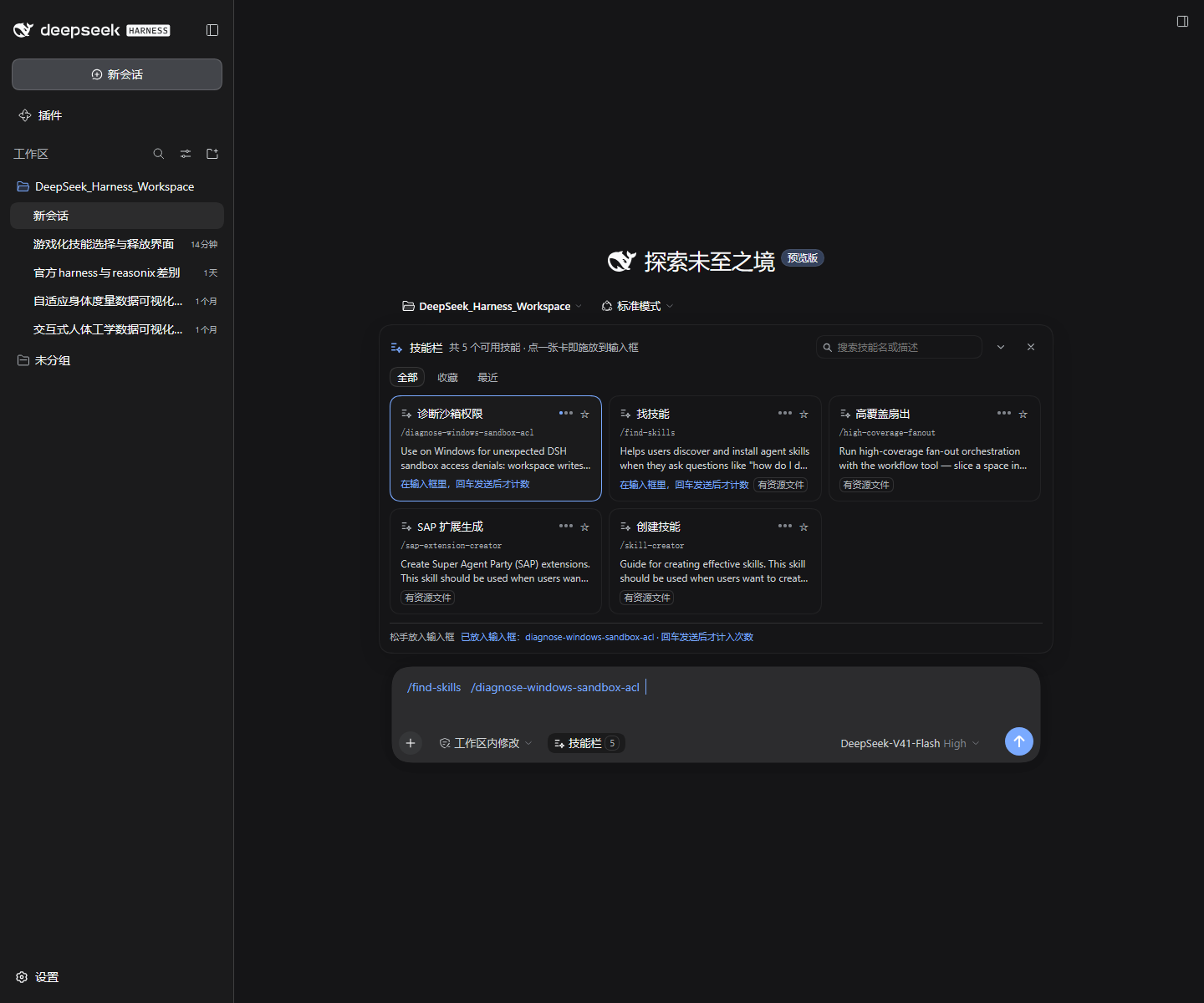
Task: Click the 新会话 button at top
Action: click(117, 74)
